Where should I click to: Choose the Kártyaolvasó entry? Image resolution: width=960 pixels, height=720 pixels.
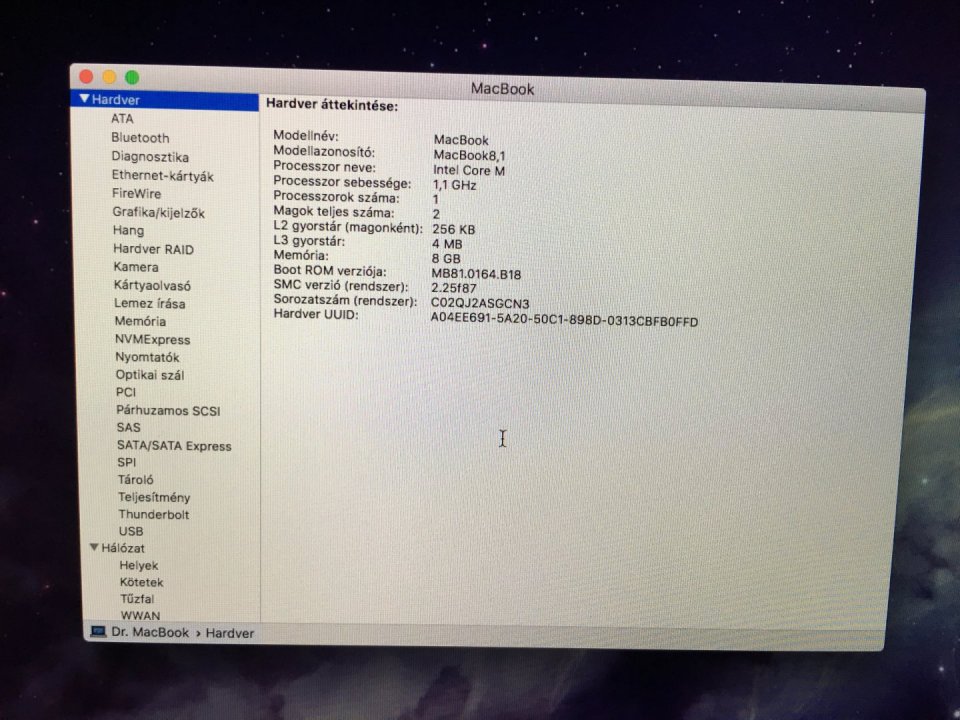pos(152,285)
